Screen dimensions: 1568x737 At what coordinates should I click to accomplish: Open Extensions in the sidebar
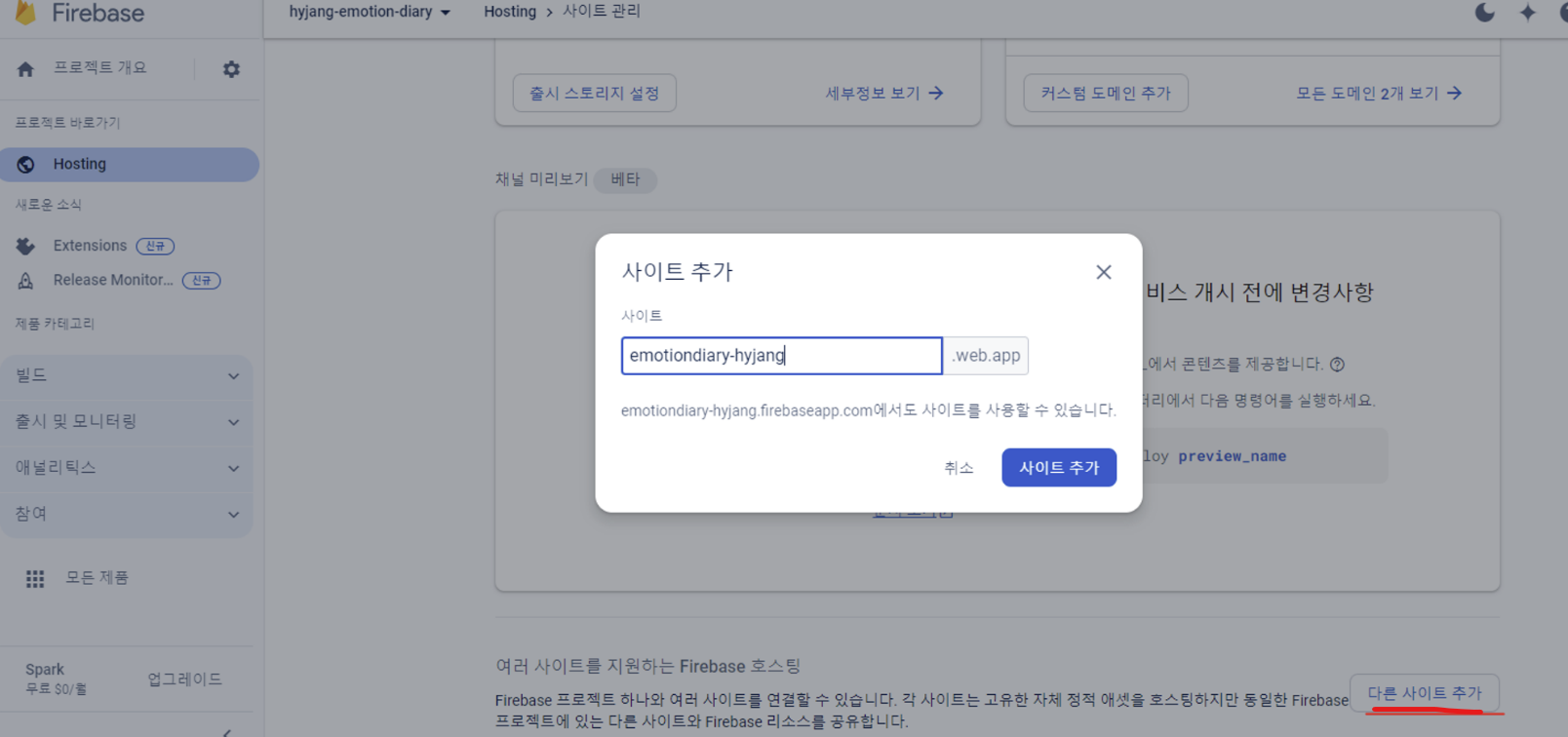pos(90,246)
